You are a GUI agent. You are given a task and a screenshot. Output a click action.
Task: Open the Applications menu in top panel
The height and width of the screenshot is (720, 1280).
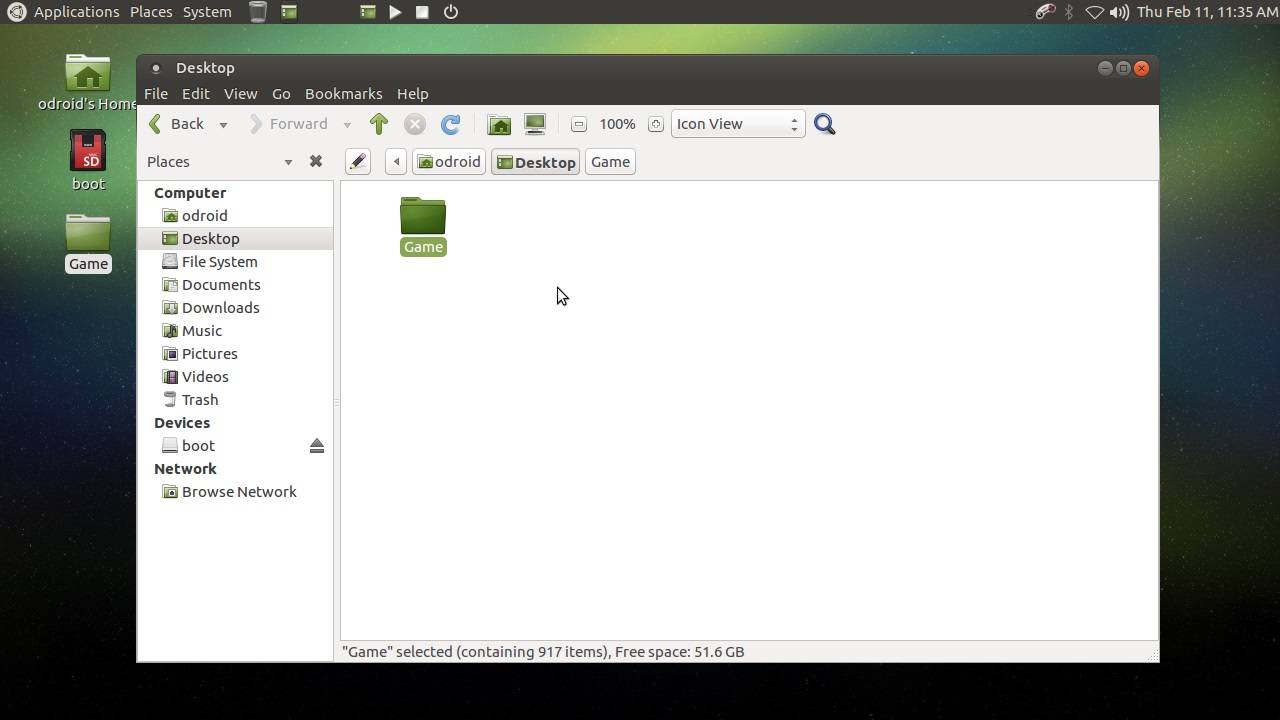click(x=76, y=12)
